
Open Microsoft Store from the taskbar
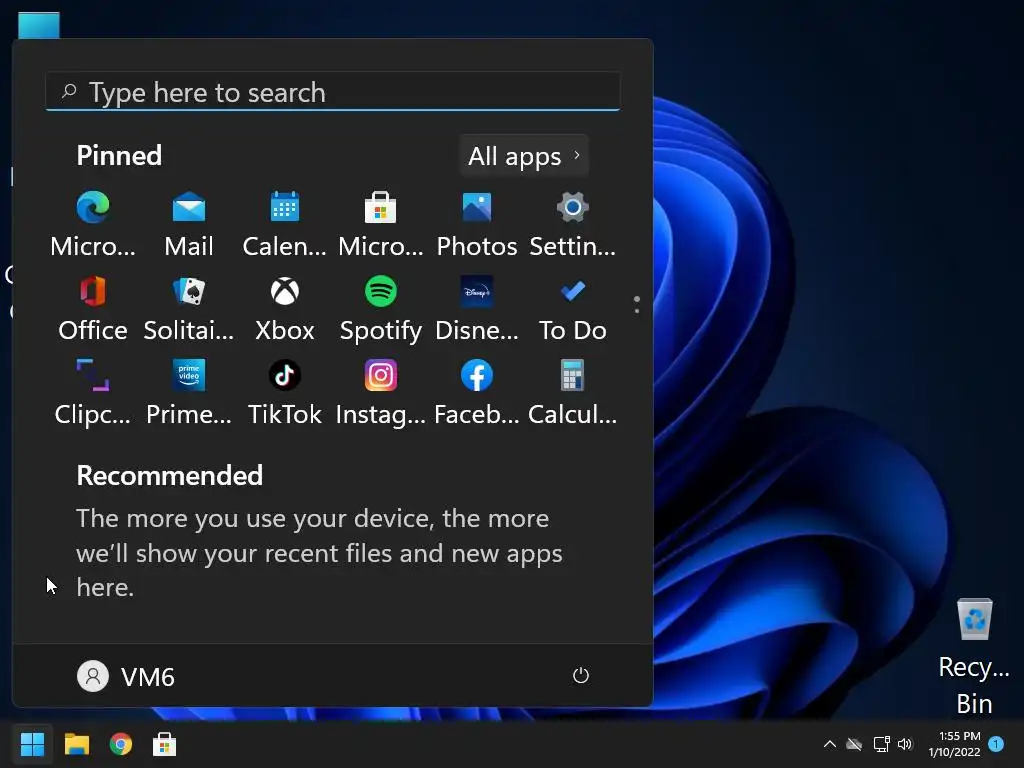click(164, 744)
